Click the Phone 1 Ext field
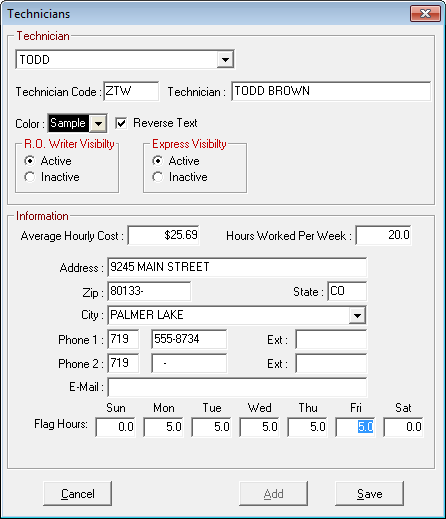446x519 pixels. (331, 339)
